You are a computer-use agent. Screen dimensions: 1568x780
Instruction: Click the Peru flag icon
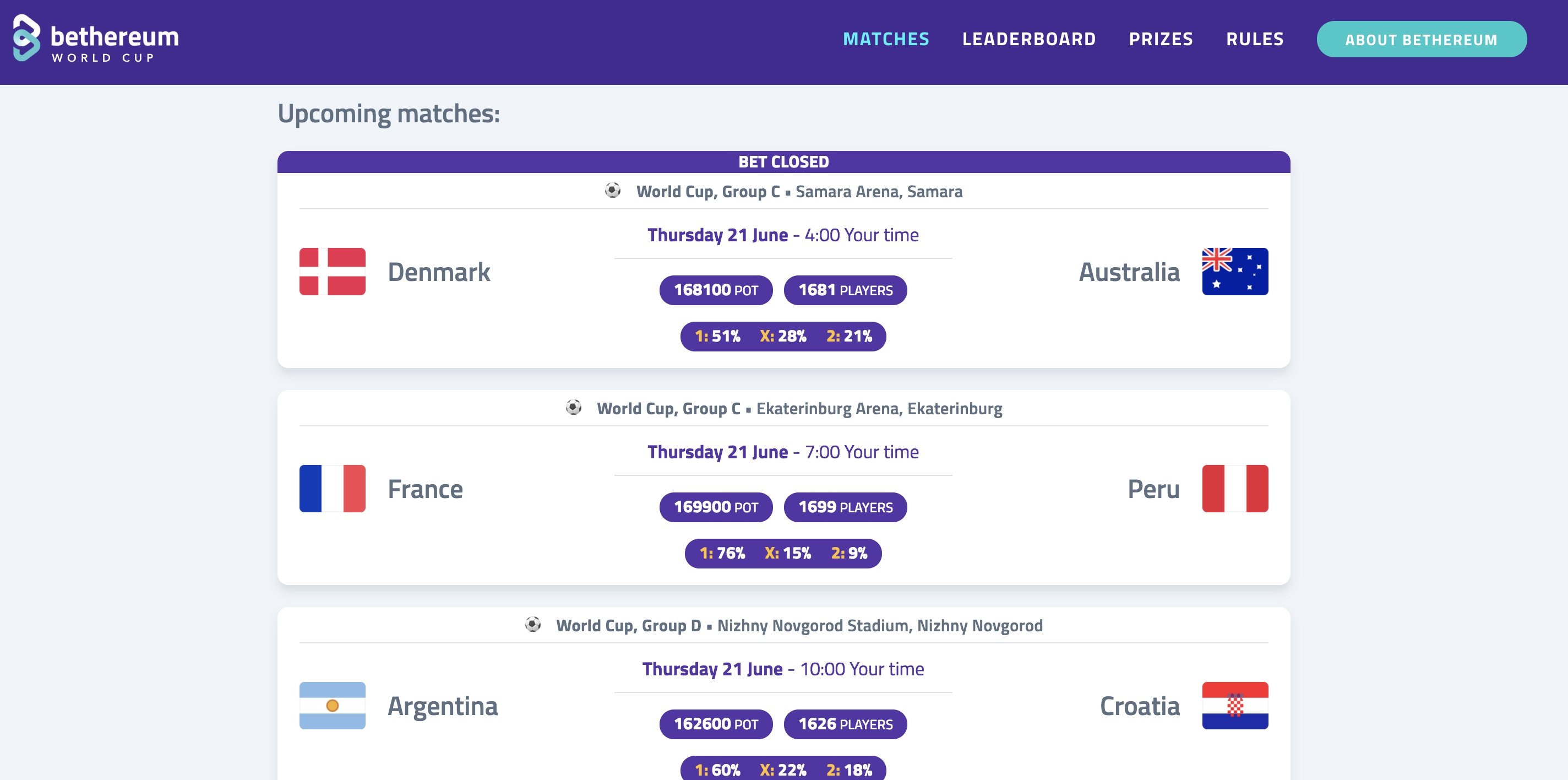(x=1234, y=489)
